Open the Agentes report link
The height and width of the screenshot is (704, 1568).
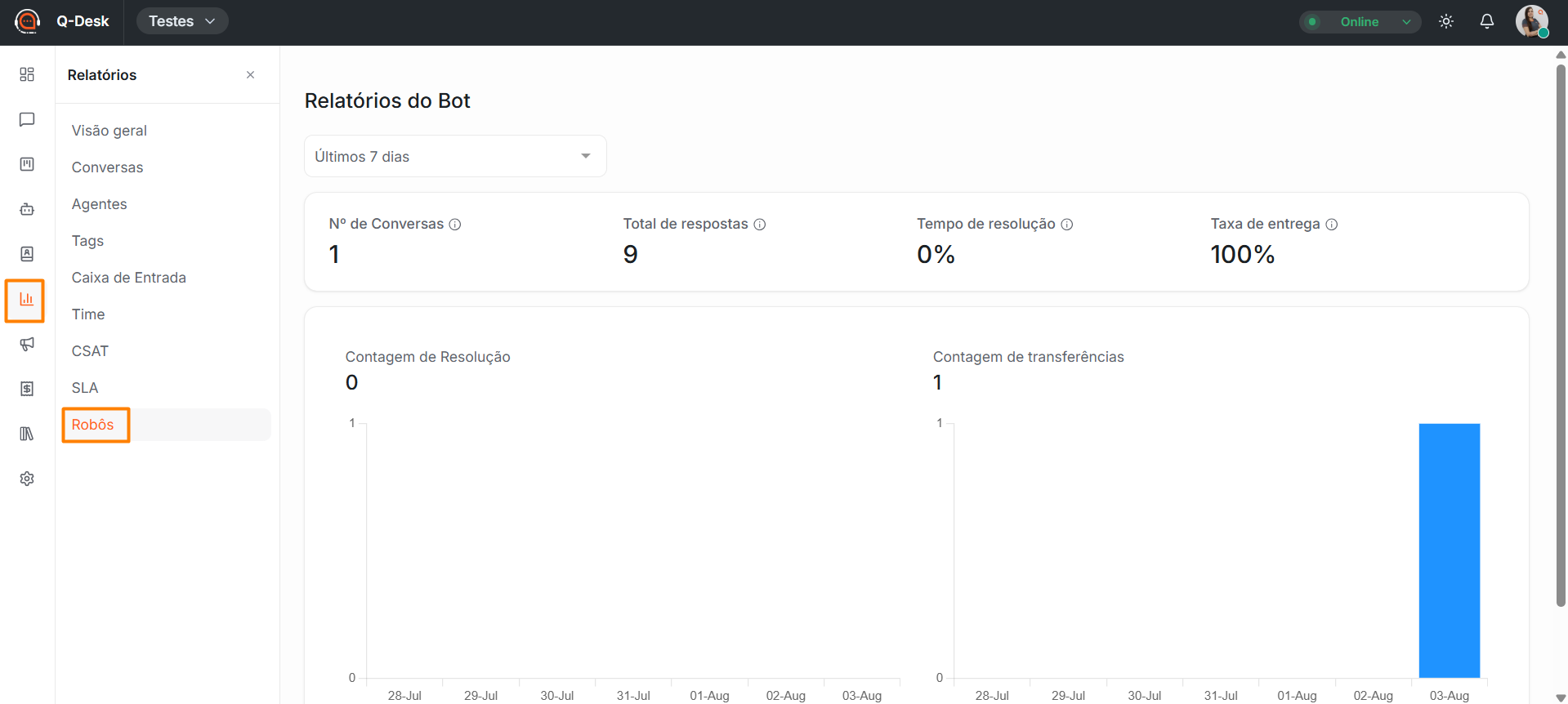pyautogui.click(x=100, y=204)
